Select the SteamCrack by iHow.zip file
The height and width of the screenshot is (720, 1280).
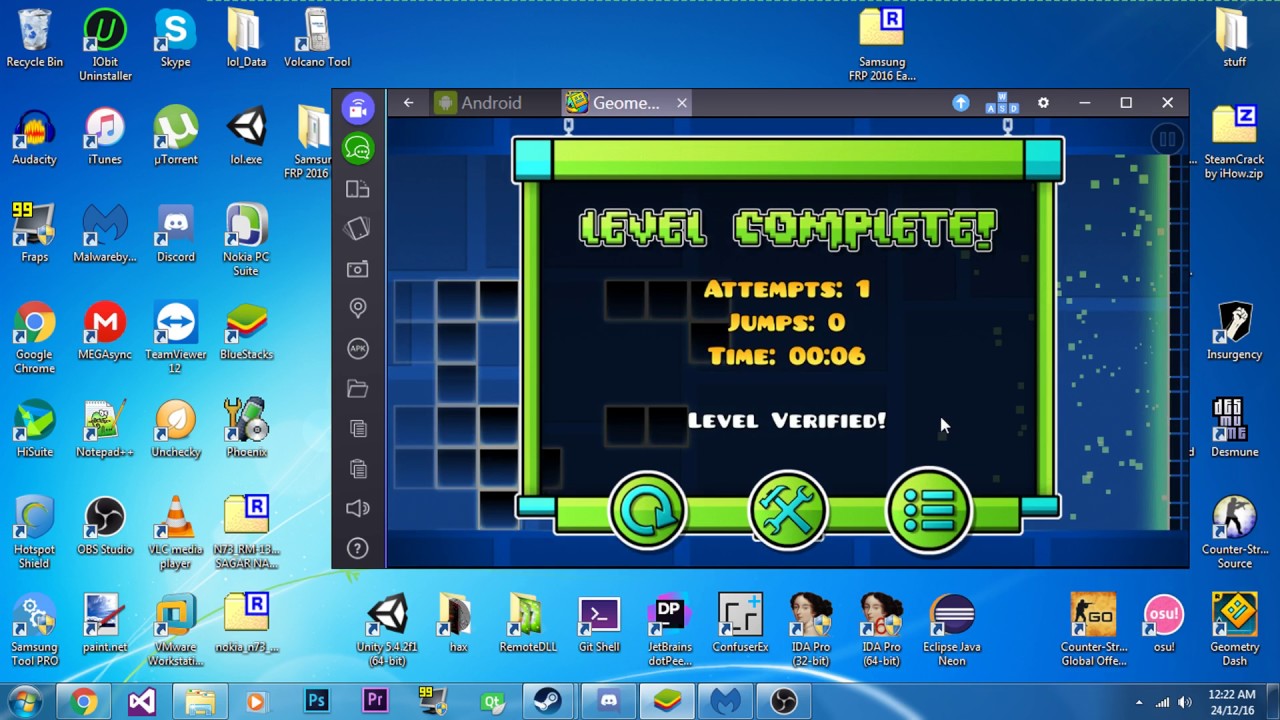click(x=1234, y=142)
